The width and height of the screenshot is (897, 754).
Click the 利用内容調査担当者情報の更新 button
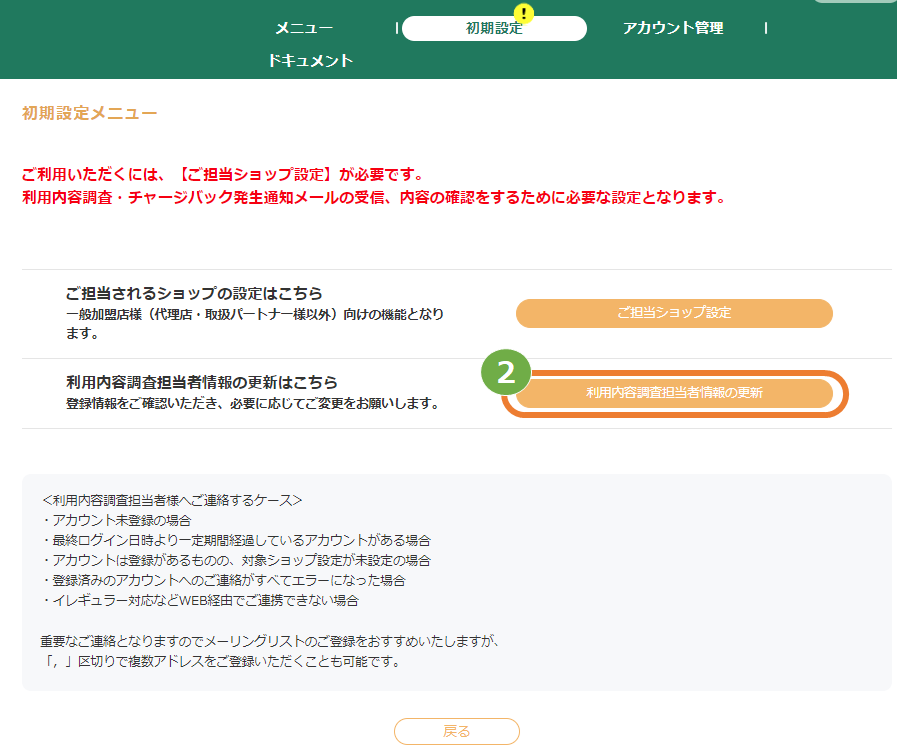point(674,393)
